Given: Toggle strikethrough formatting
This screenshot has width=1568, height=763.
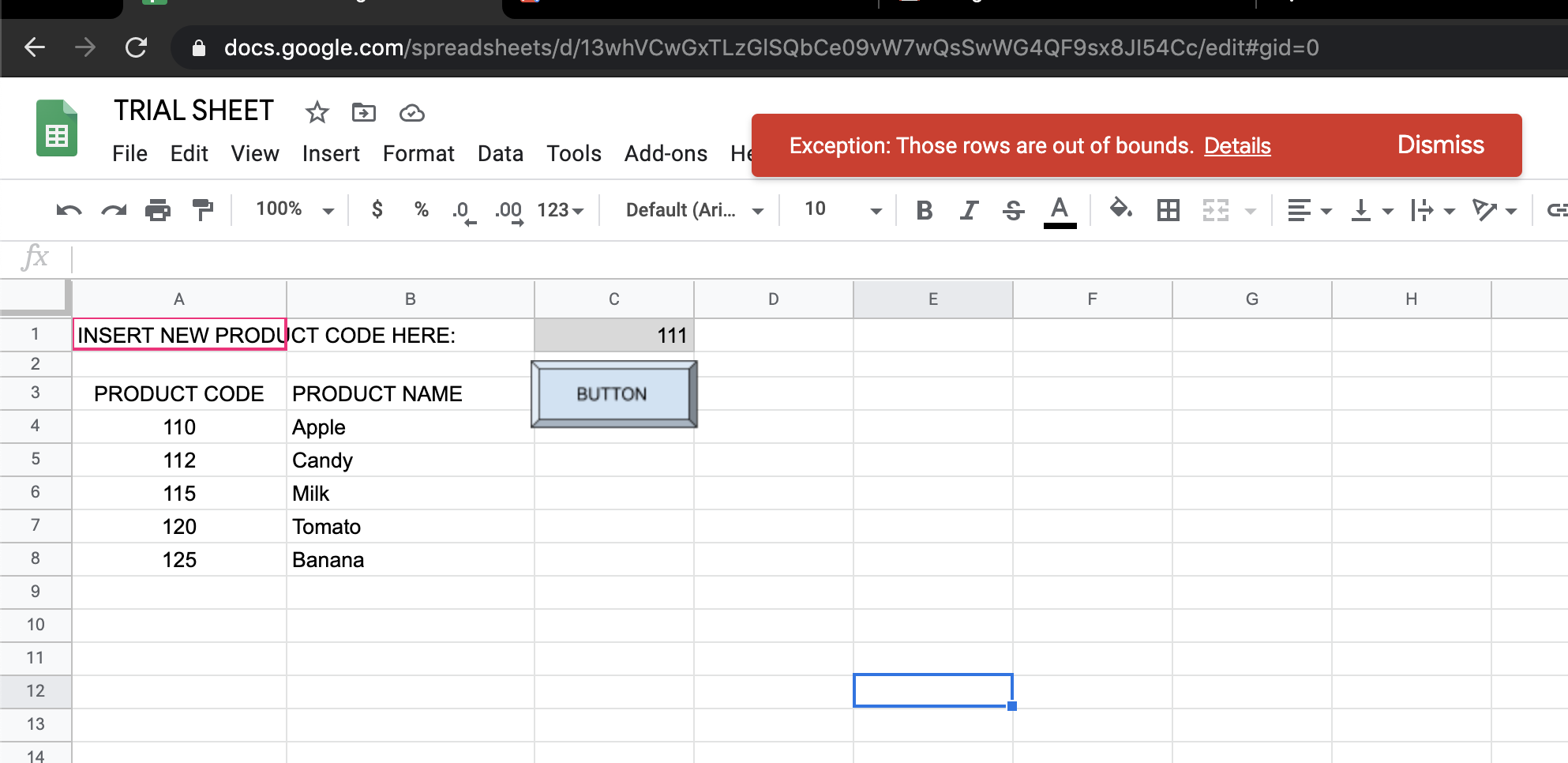Looking at the screenshot, I should point(1014,209).
